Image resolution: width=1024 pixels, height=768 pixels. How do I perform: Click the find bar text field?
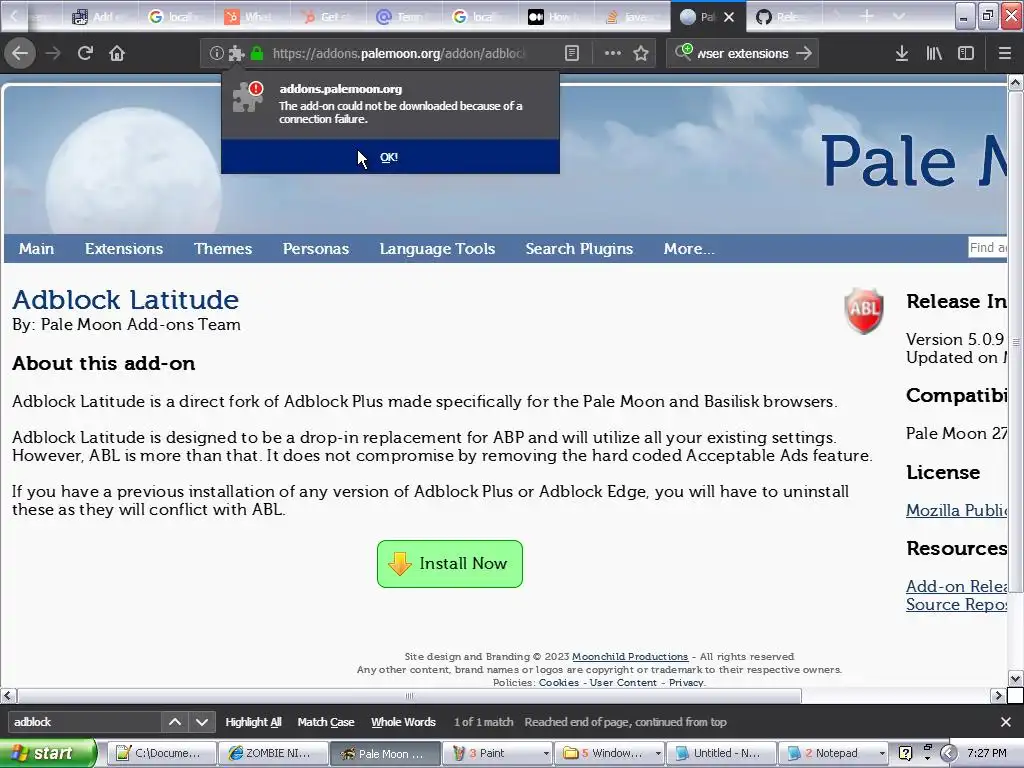pyautogui.click(x=84, y=722)
